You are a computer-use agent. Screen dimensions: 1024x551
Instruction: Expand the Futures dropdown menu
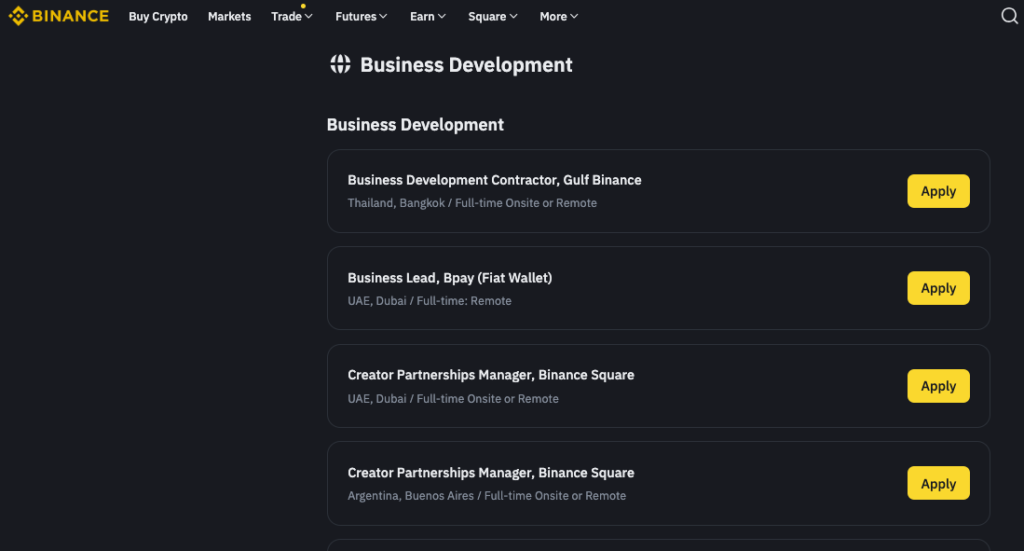[362, 17]
